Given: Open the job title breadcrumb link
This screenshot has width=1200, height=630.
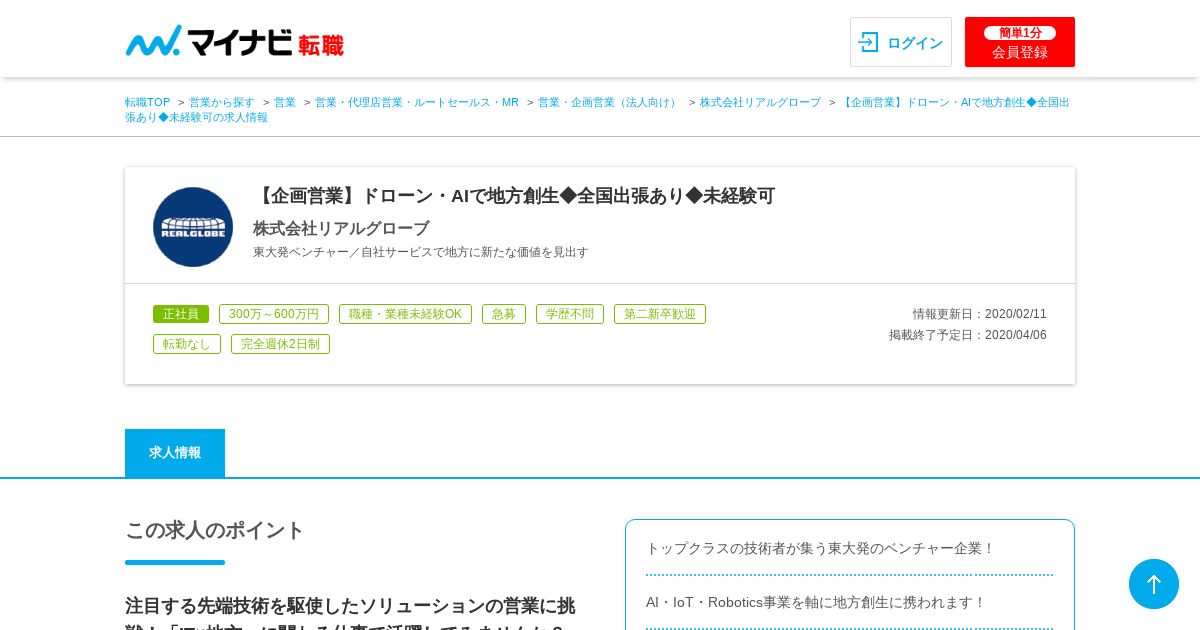Looking at the screenshot, I should (x=597, y=110).
